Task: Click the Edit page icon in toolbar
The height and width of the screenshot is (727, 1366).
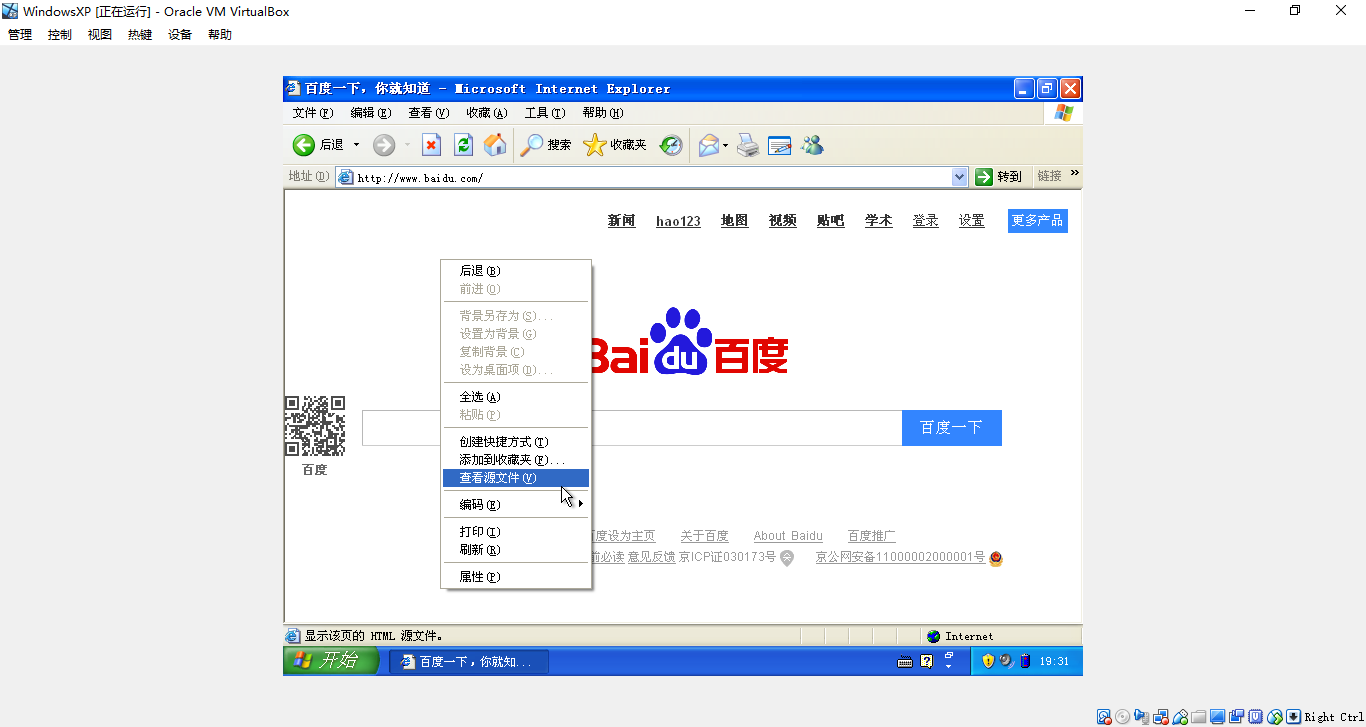Action: pos(779,145)
